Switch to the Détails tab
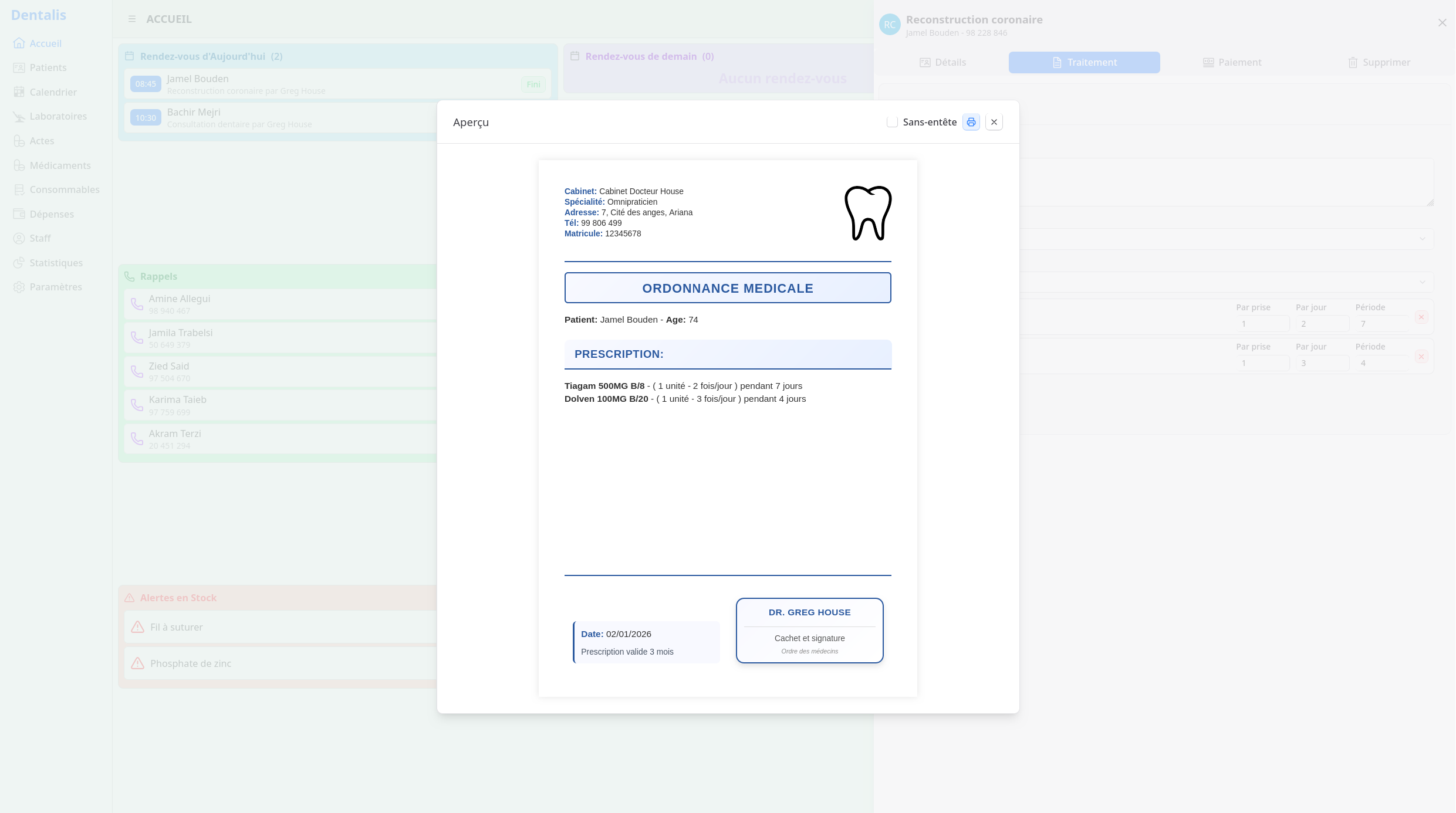The height and width of the screenshot is (813, 1456). click(944, 62)
